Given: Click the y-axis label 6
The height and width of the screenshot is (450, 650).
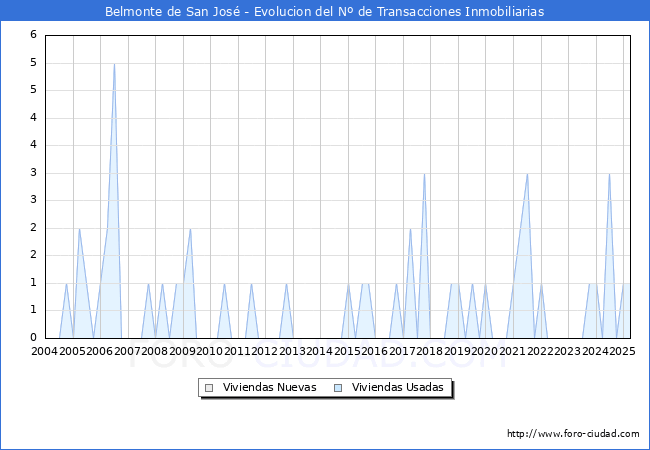Looking at the screenshot, I should (x=34, y=34).
